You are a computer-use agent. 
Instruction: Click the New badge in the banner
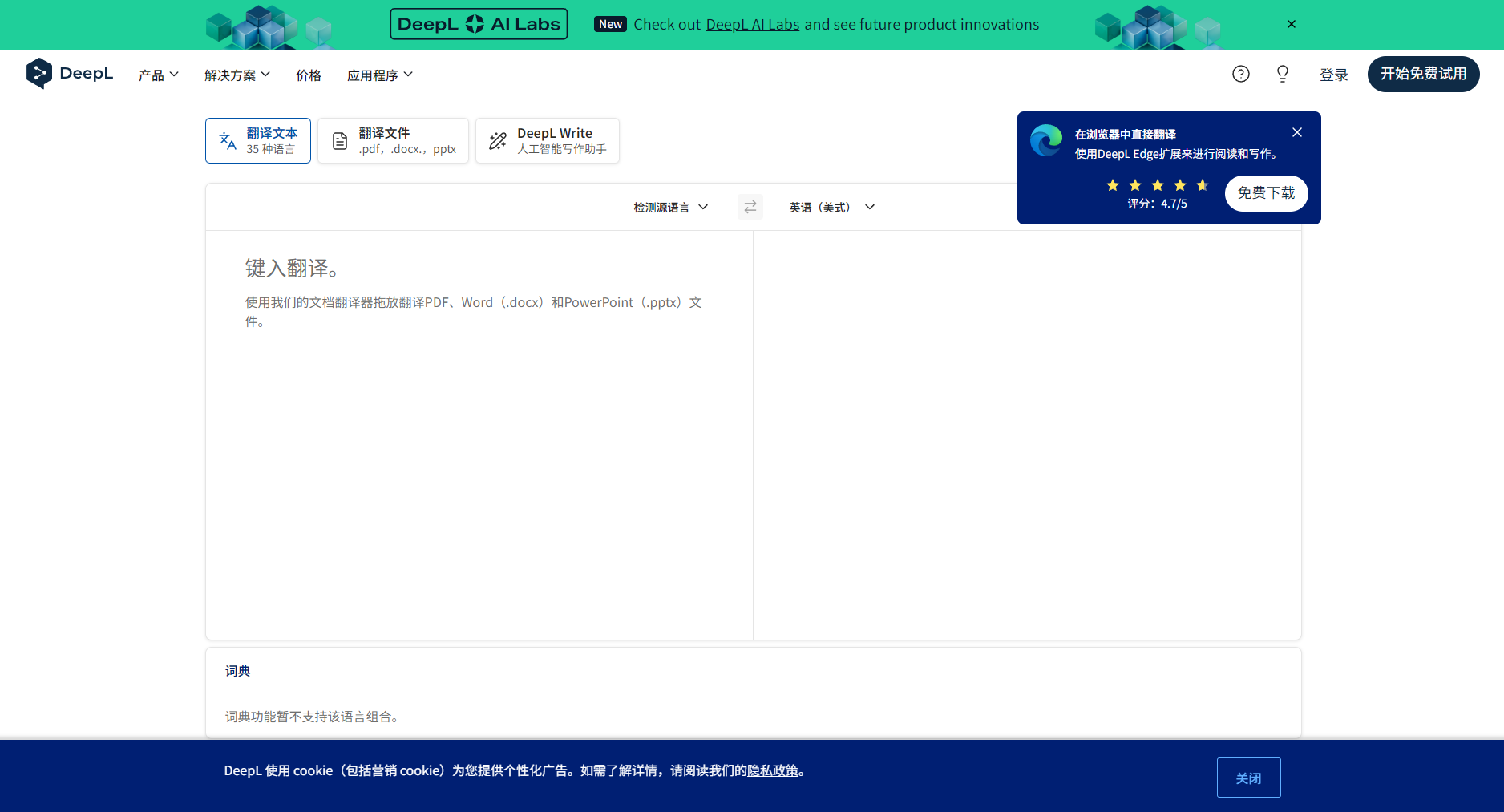point(610,24)
